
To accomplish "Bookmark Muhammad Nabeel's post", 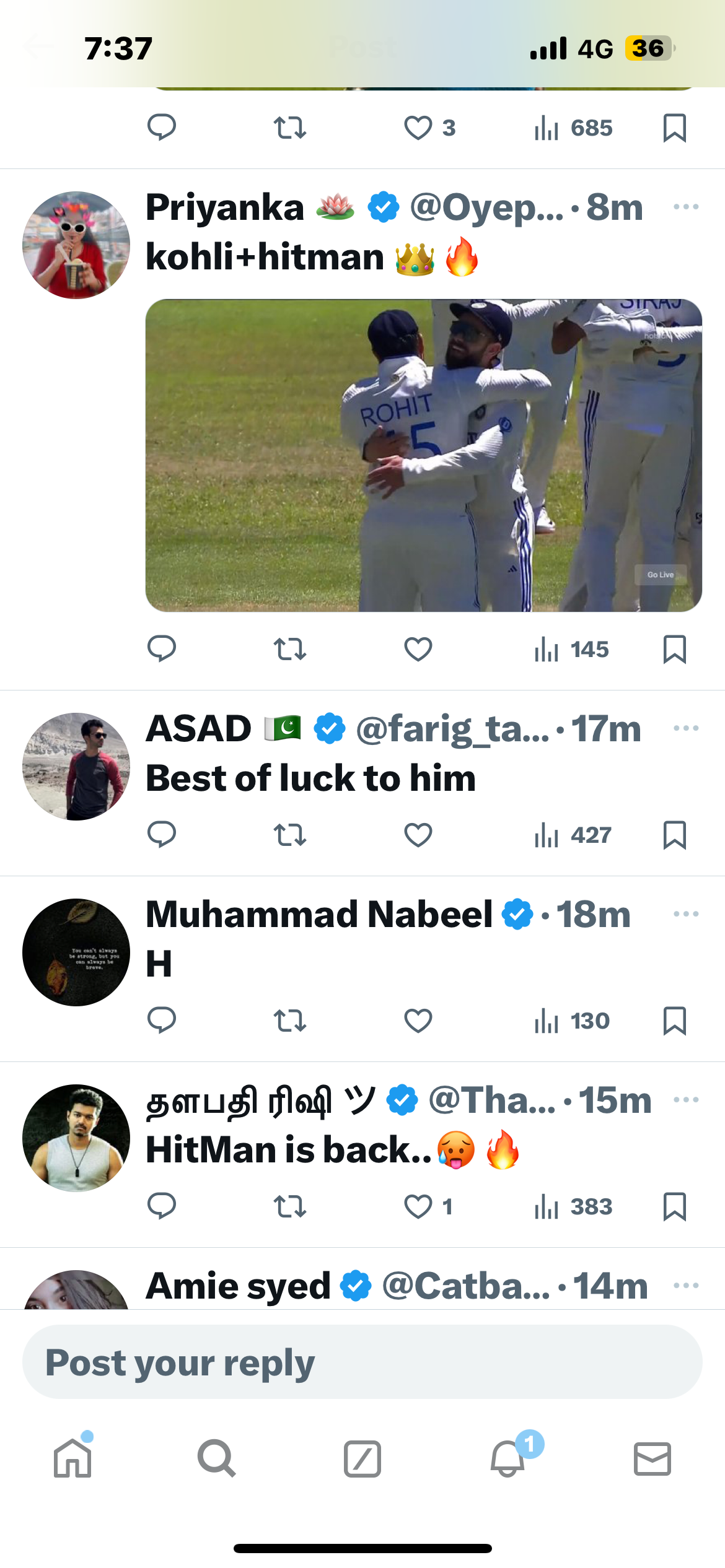I will coord(674,1021).
